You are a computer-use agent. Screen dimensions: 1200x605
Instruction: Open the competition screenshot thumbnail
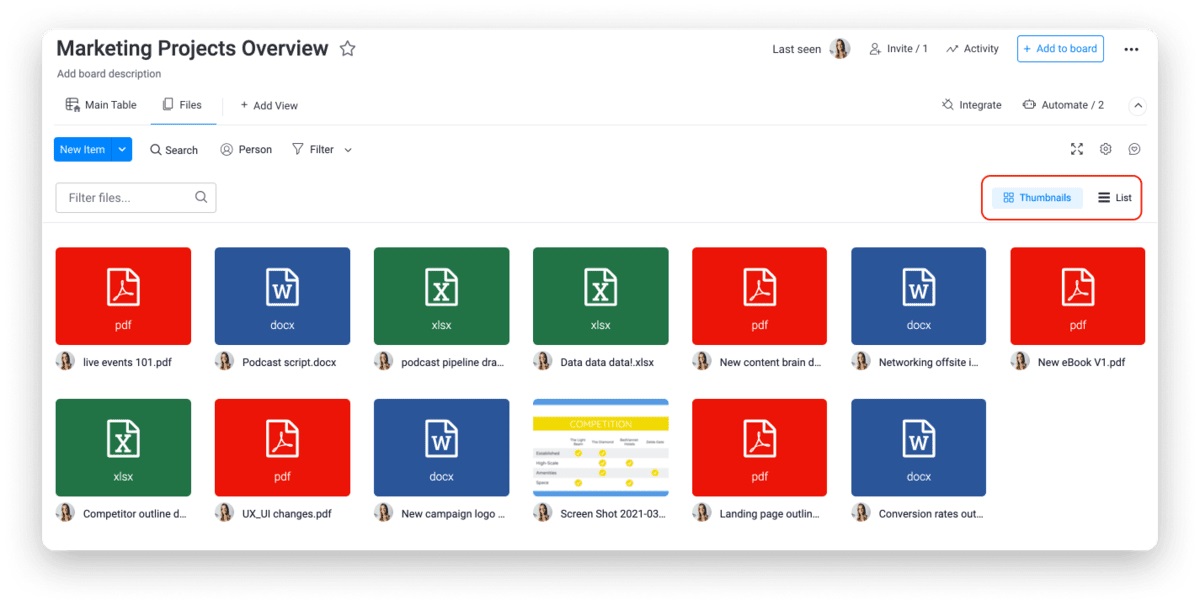point(600,447)
